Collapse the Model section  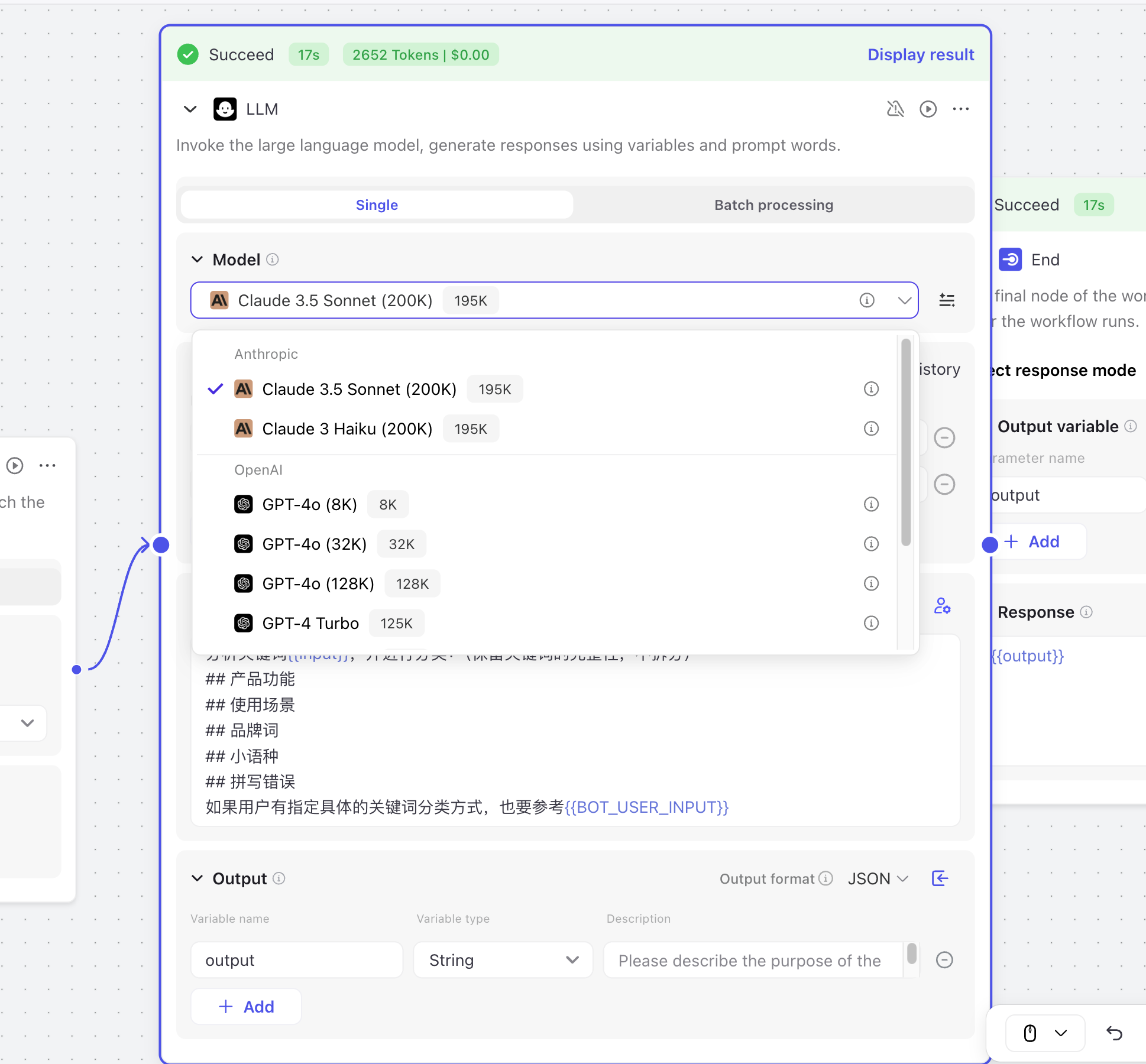pyautogui.click(x=198, y=259)
